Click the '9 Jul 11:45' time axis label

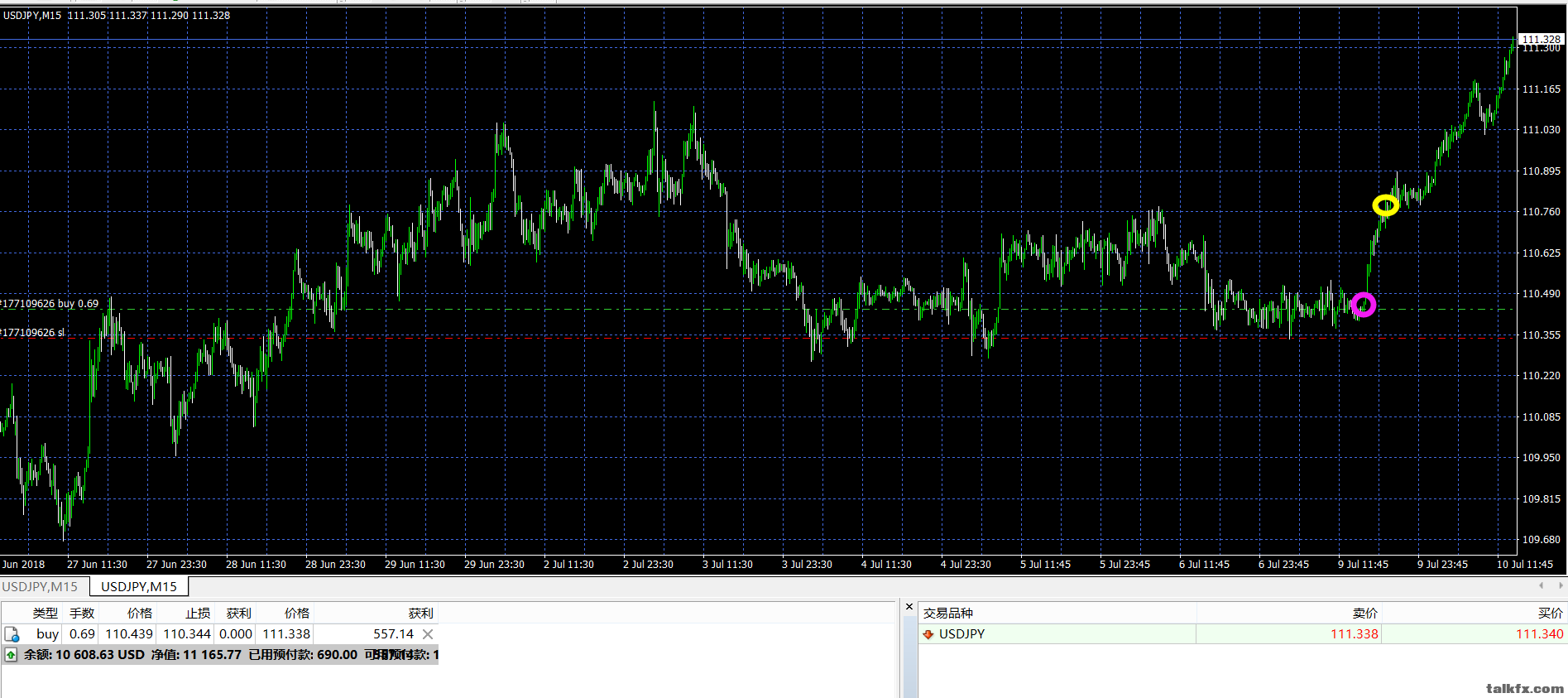coord(1363,565)
